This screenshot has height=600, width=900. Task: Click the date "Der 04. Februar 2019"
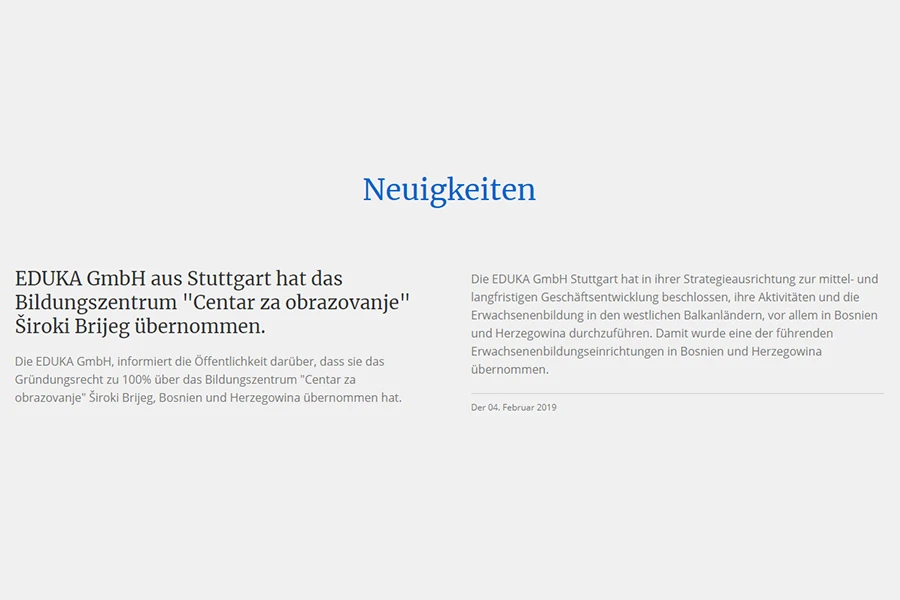514,407
